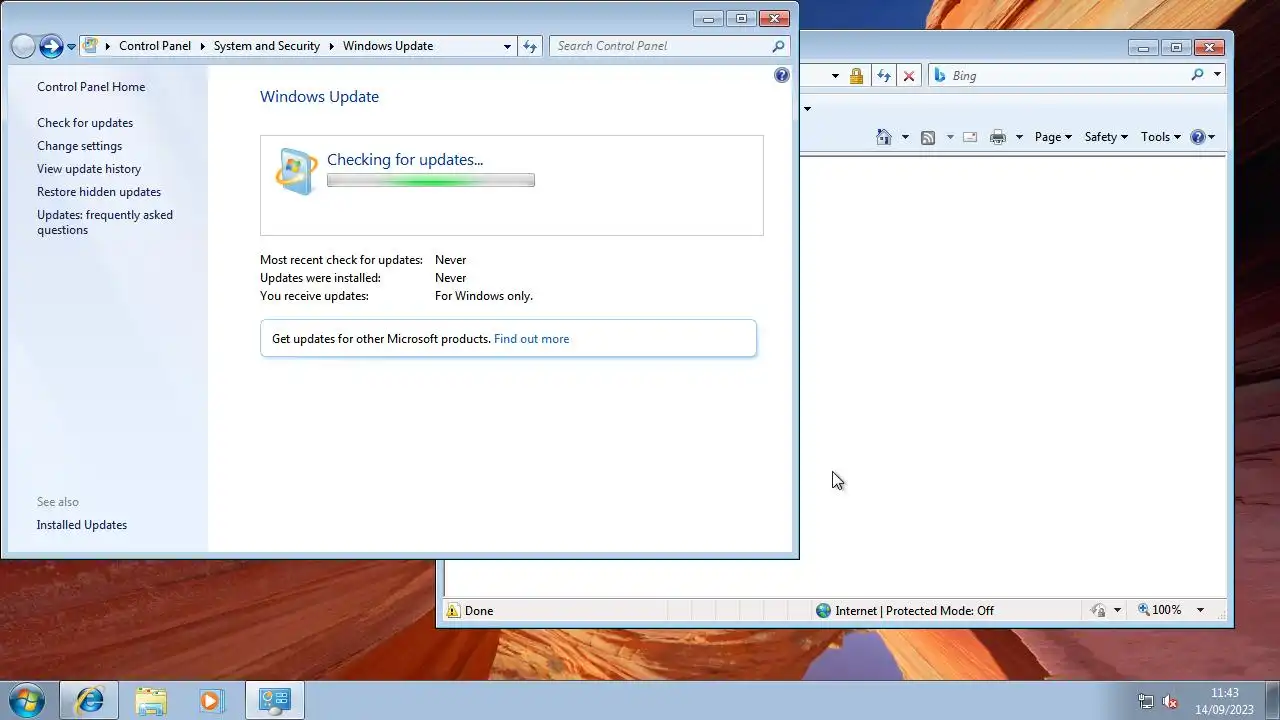The width and height of the screenshot is (1280, 720).
Task: Click the Read mail envelope icon
Action: pos(970,137)
